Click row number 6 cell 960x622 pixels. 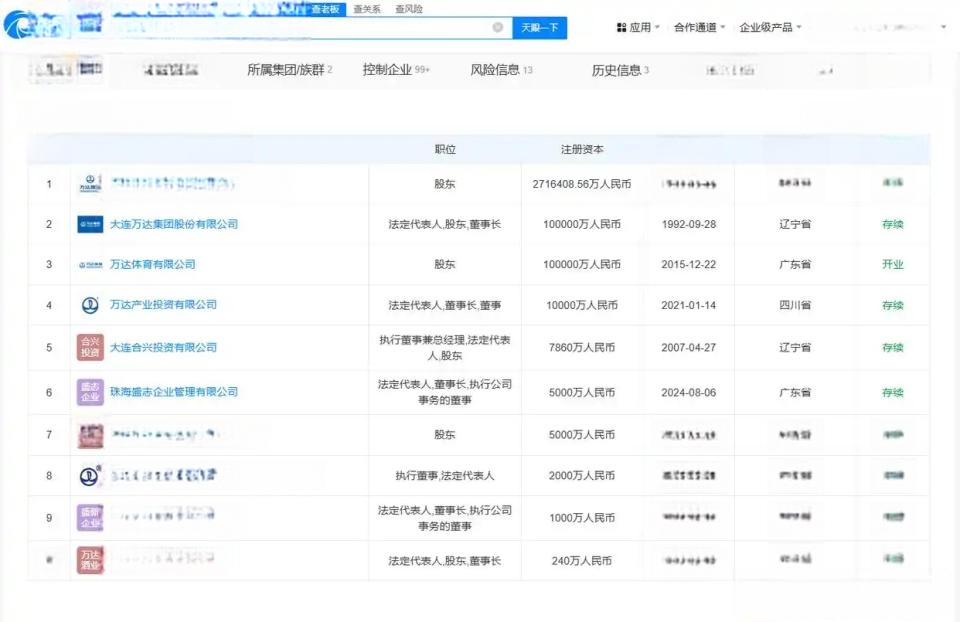tap(49, 392)
